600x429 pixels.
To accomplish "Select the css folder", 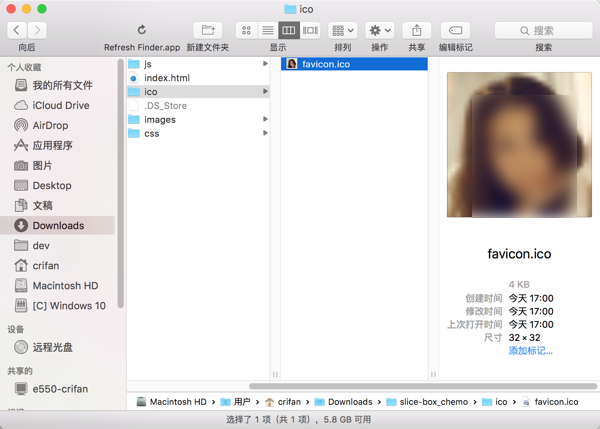I will click(198, 134).
